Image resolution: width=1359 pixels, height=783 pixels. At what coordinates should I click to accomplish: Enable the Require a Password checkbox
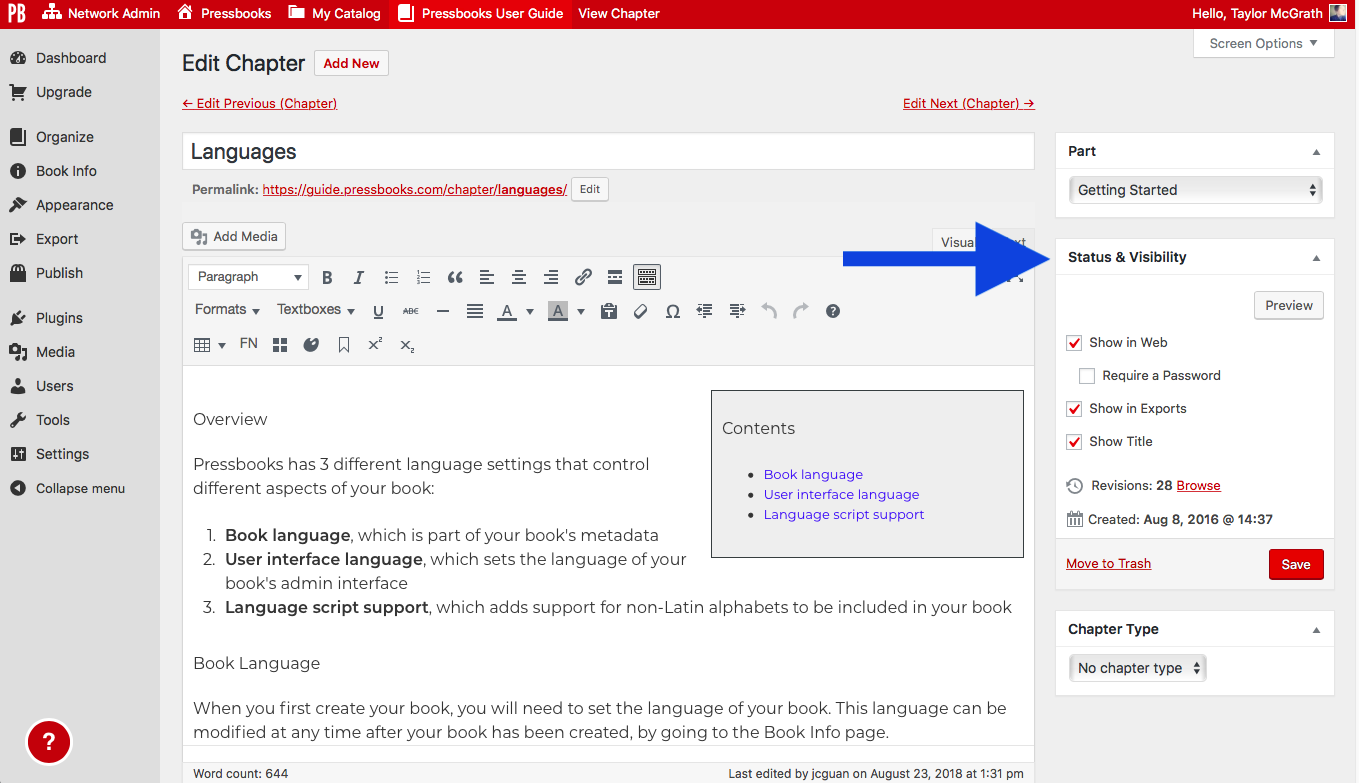(x=1087, y=376)
